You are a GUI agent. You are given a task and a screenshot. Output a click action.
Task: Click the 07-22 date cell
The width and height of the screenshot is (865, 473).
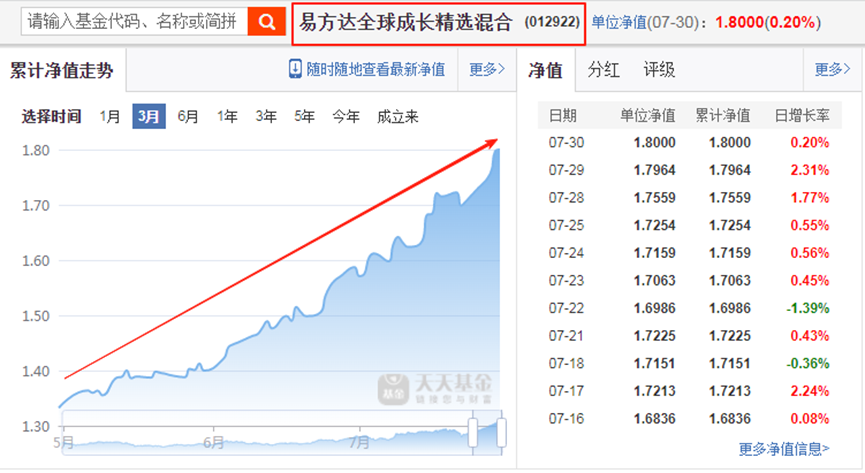pos(567,308)
